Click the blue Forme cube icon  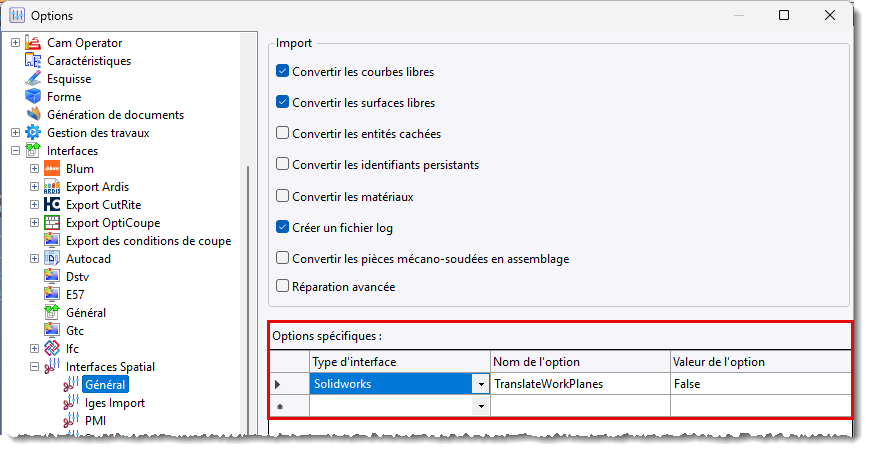coord(33,96)
